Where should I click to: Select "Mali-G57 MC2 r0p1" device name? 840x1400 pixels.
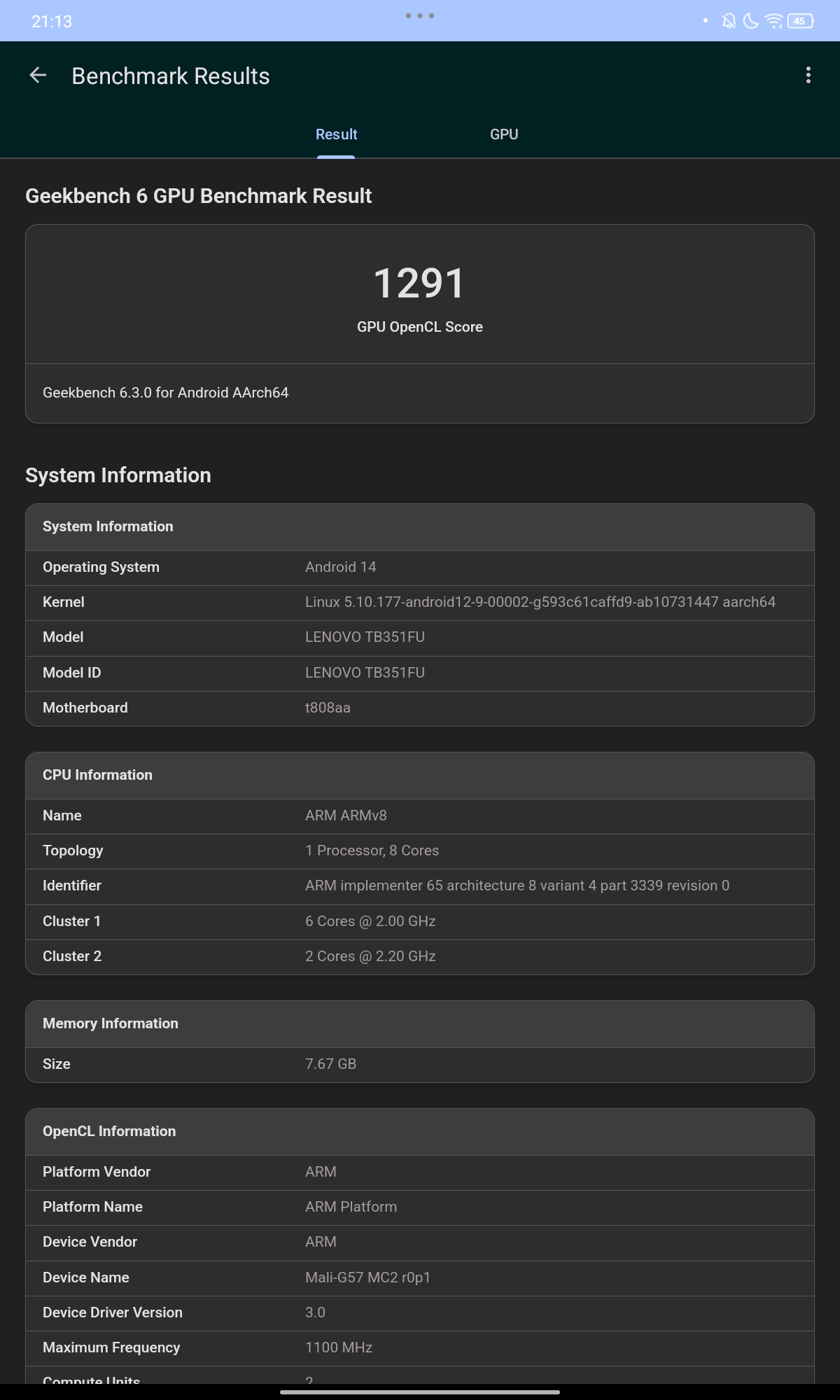(367, 1277)
